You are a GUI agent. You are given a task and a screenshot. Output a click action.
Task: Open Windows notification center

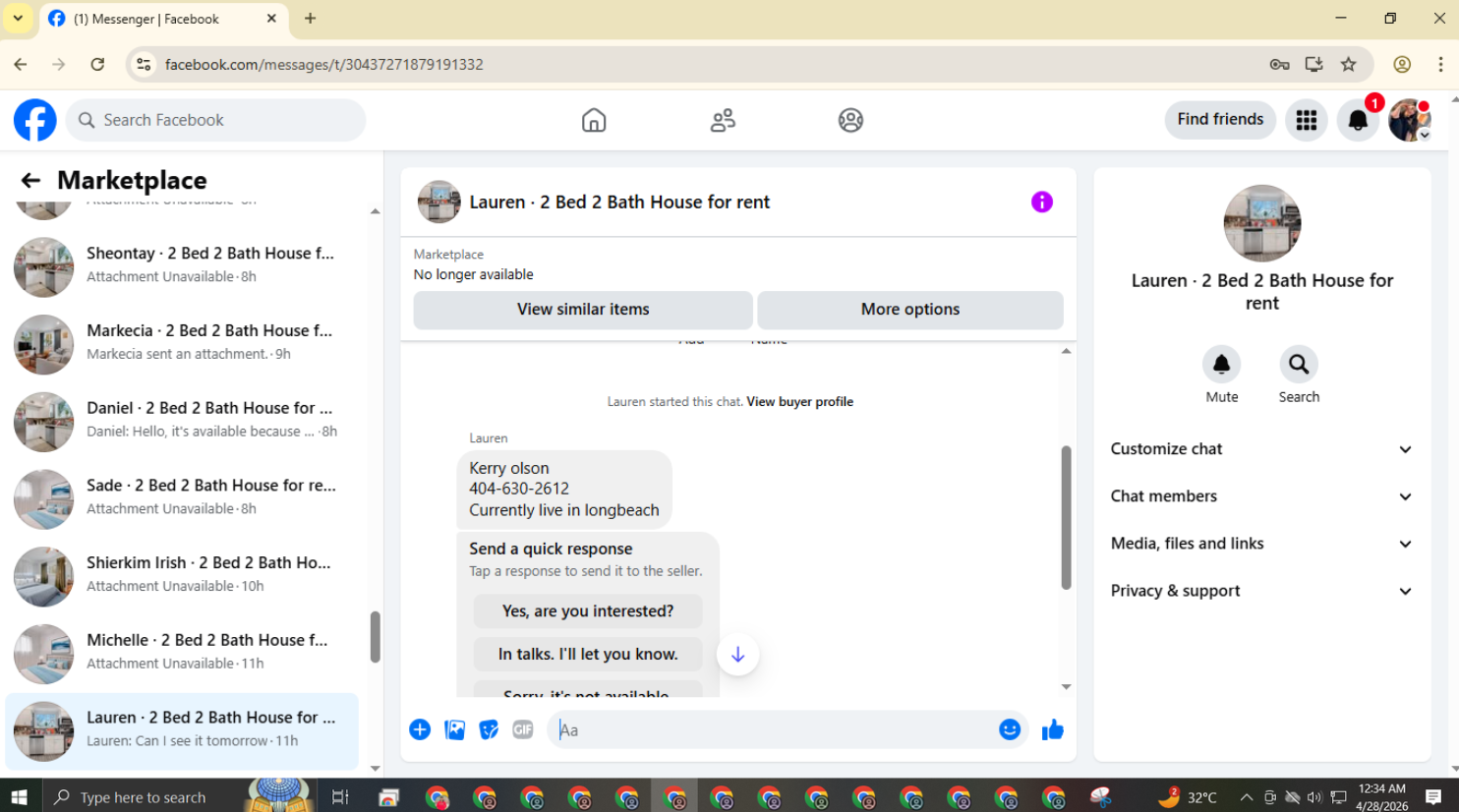[1433, 796]
